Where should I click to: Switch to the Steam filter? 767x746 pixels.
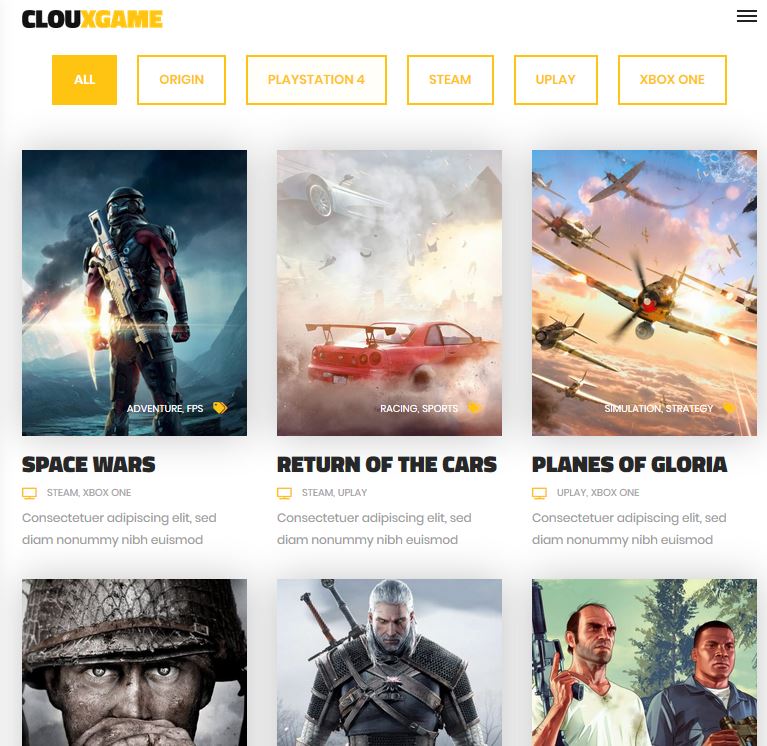point(450,80)
